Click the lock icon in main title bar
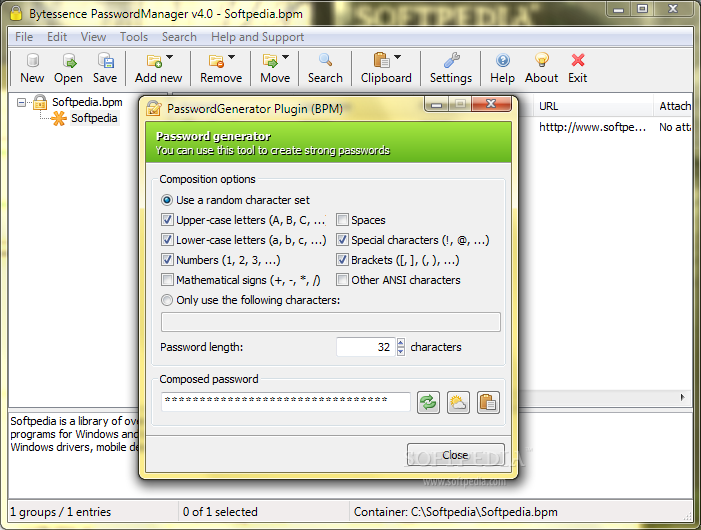 click(x=16, y=13)
